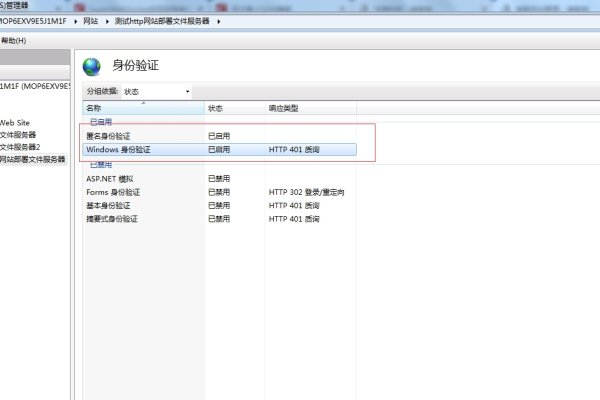This screenshot has height=400, width=600.
Task: Select the 基本身份验证 entry
Action: tap(108, 205)
